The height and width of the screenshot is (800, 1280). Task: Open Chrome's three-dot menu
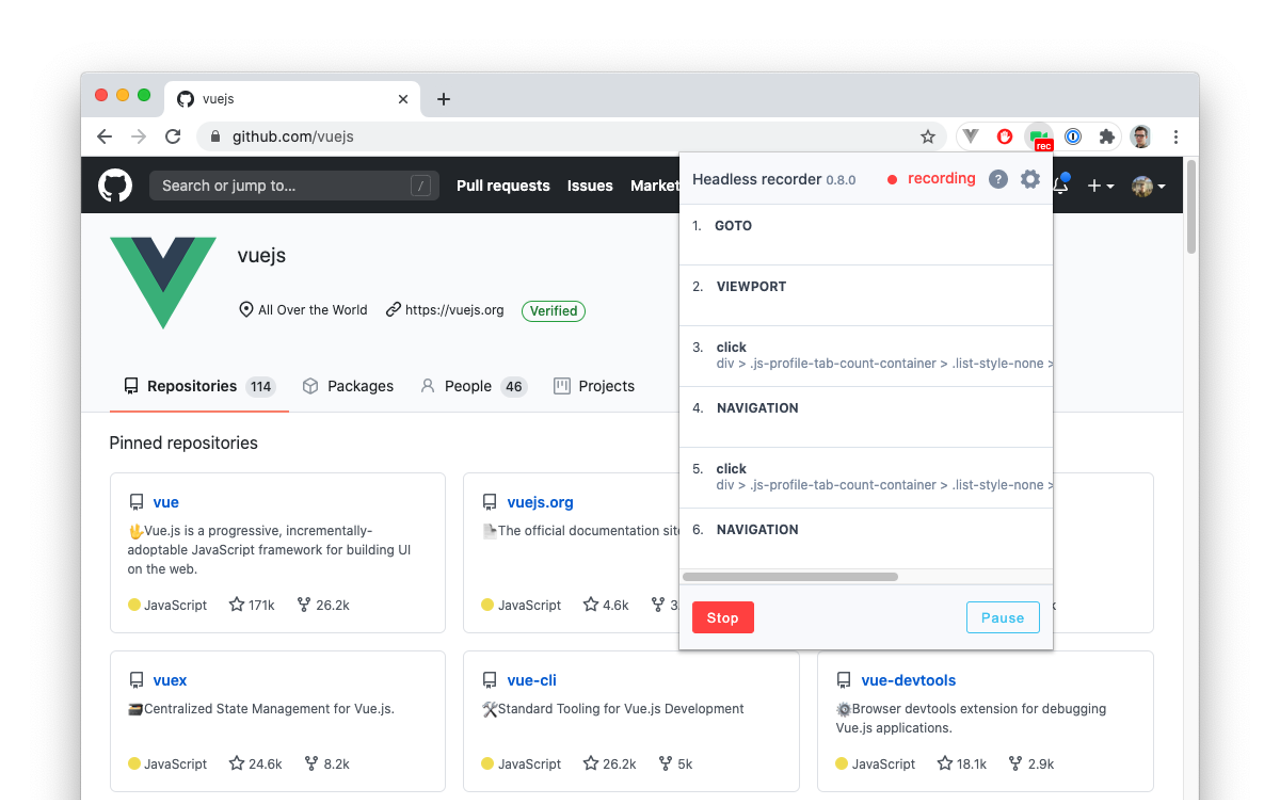(1176, 137)
